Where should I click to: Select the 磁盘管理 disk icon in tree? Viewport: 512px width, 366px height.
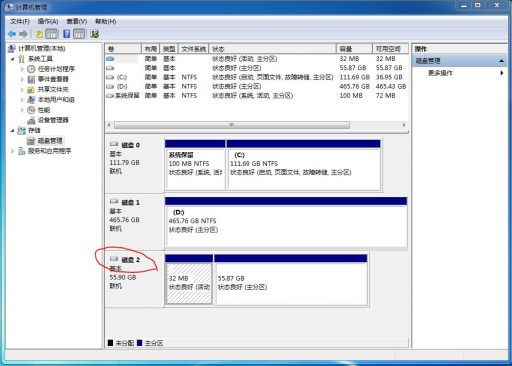point(31,140)
